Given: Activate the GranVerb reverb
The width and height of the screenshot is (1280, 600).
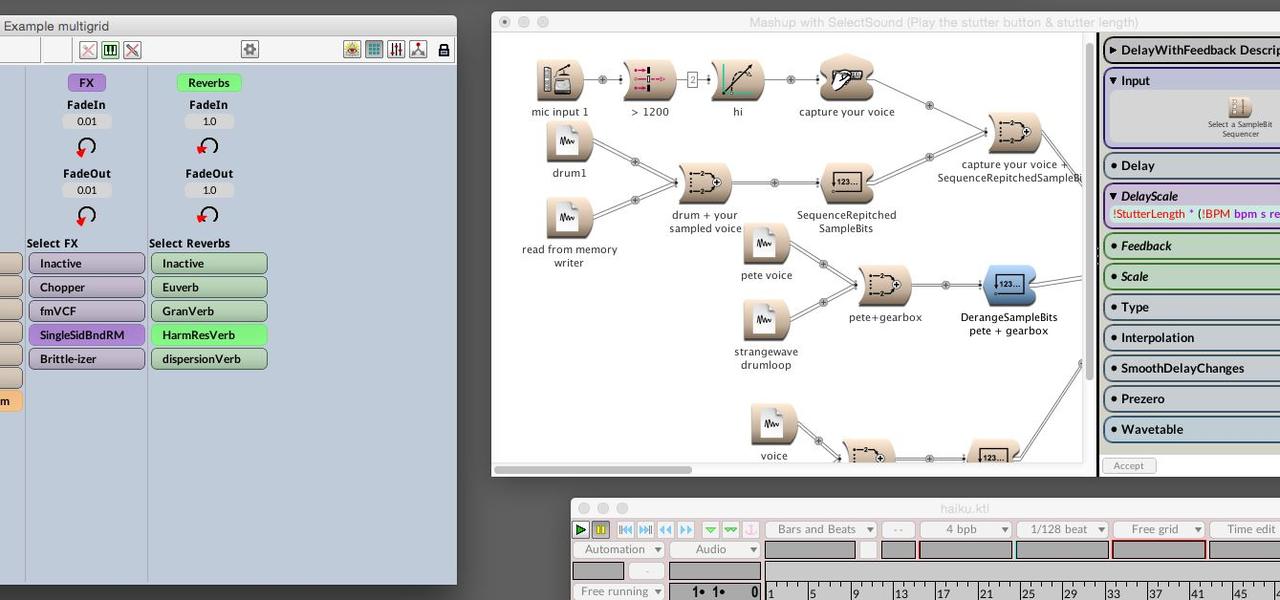Looking at the screenshot, I should 209,311.
